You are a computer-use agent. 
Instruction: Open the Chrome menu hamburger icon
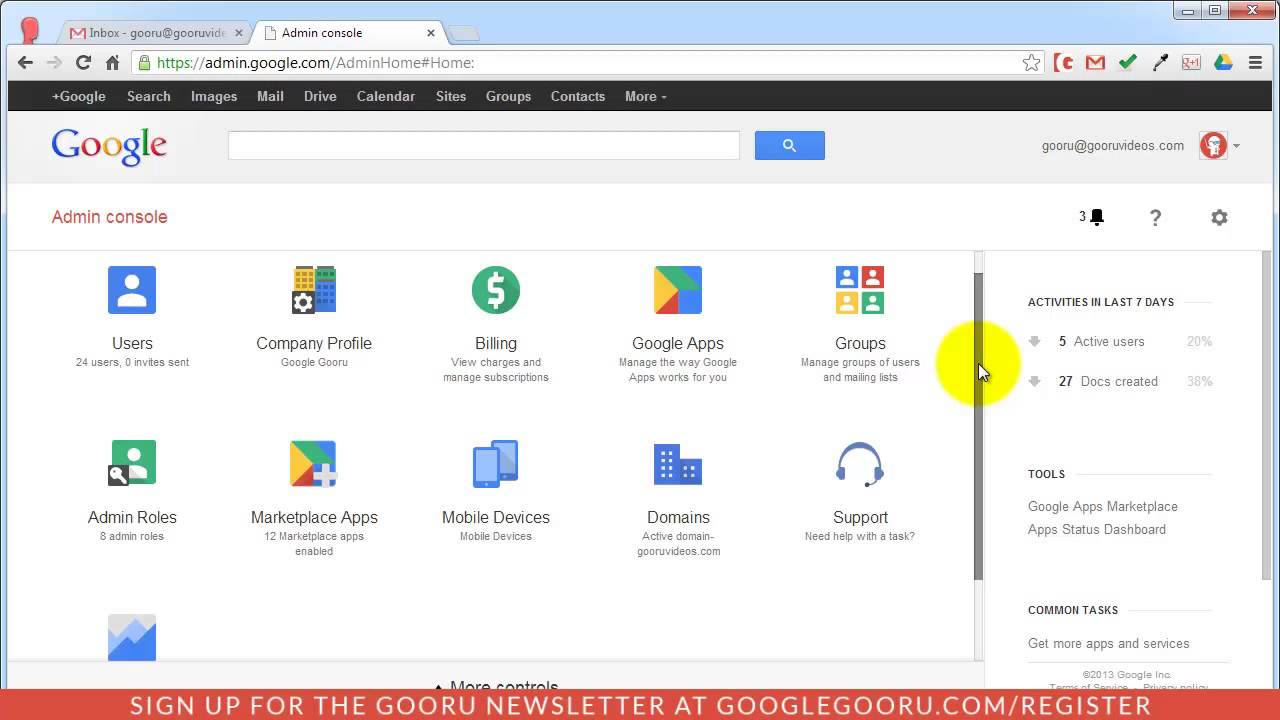(x=1255, y=62)
